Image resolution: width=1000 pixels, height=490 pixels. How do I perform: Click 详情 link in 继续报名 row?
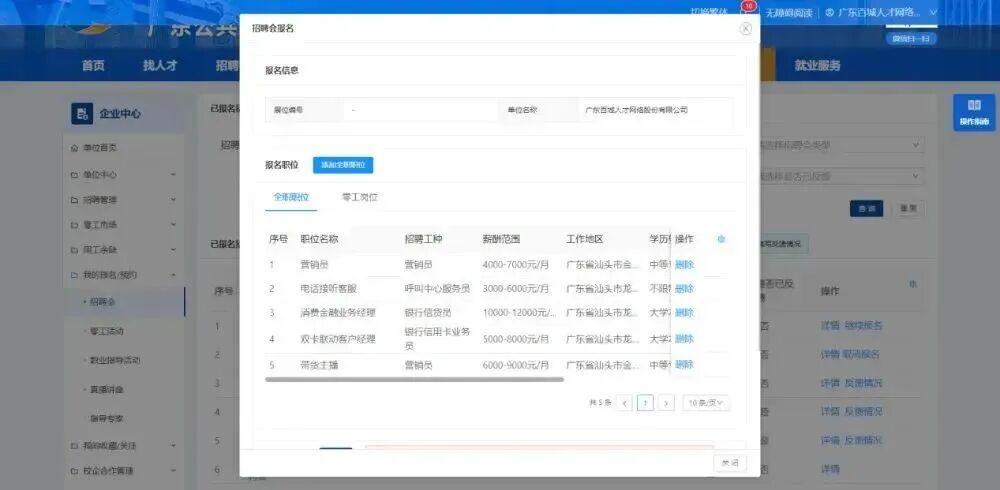point(830,325)
